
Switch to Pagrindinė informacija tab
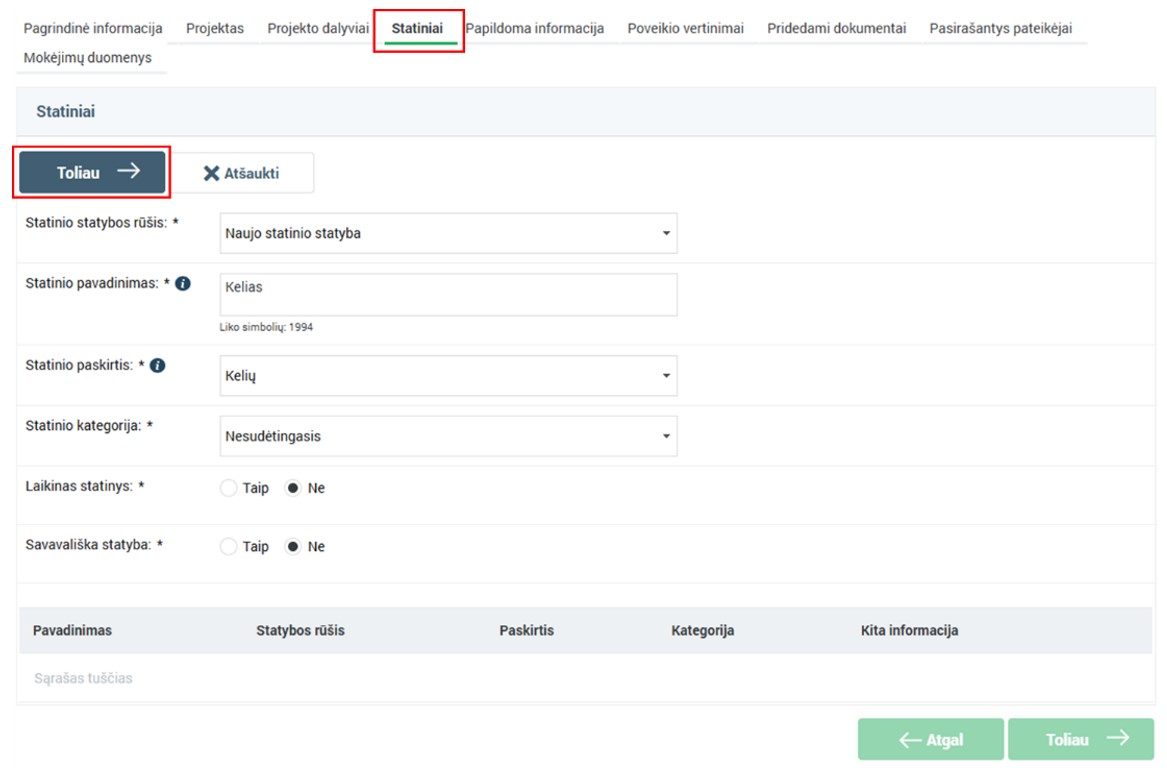(x=93, y=28)
